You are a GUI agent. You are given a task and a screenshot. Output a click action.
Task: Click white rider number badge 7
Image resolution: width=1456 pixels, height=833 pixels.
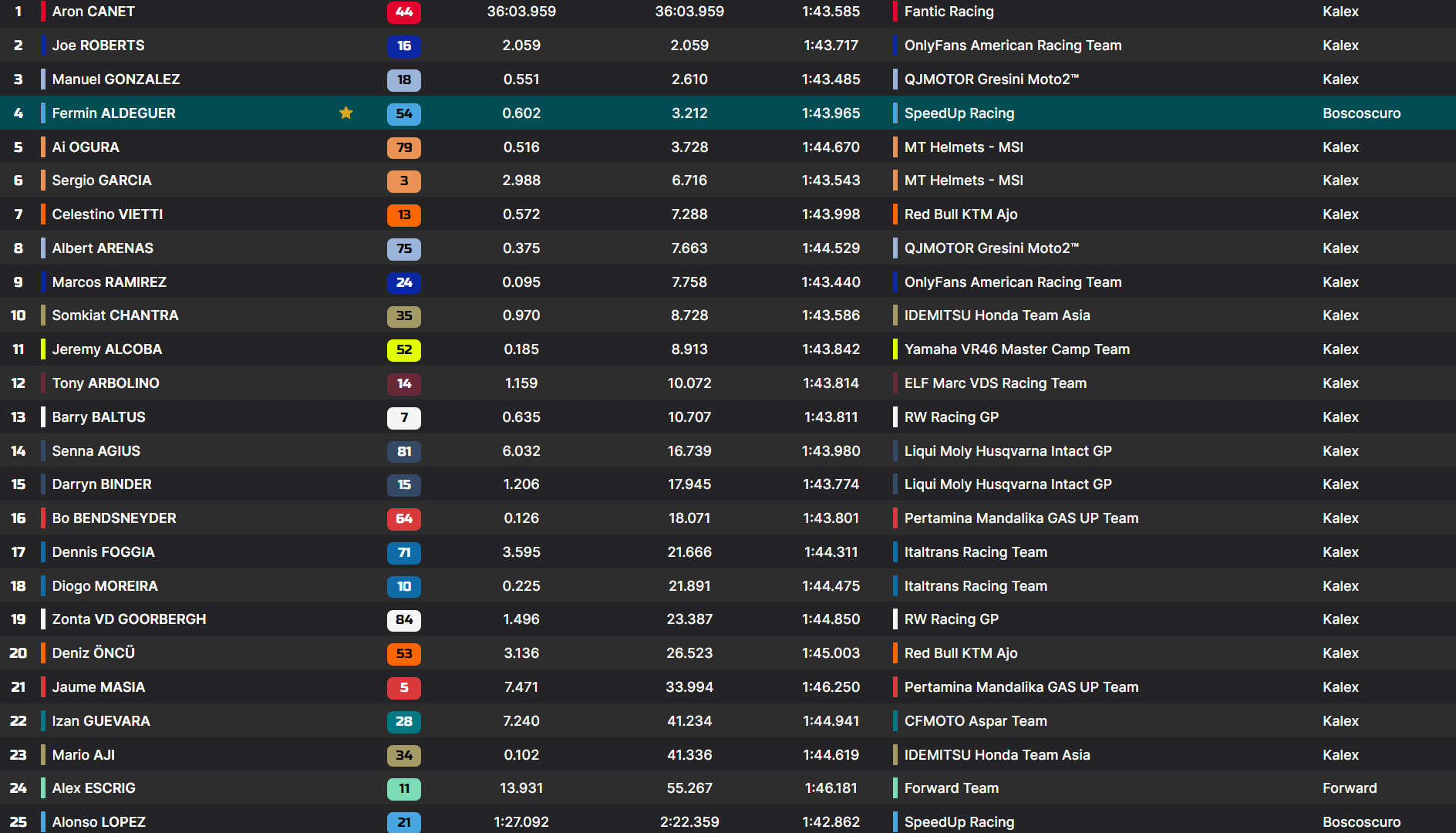[x=404, y=417]
